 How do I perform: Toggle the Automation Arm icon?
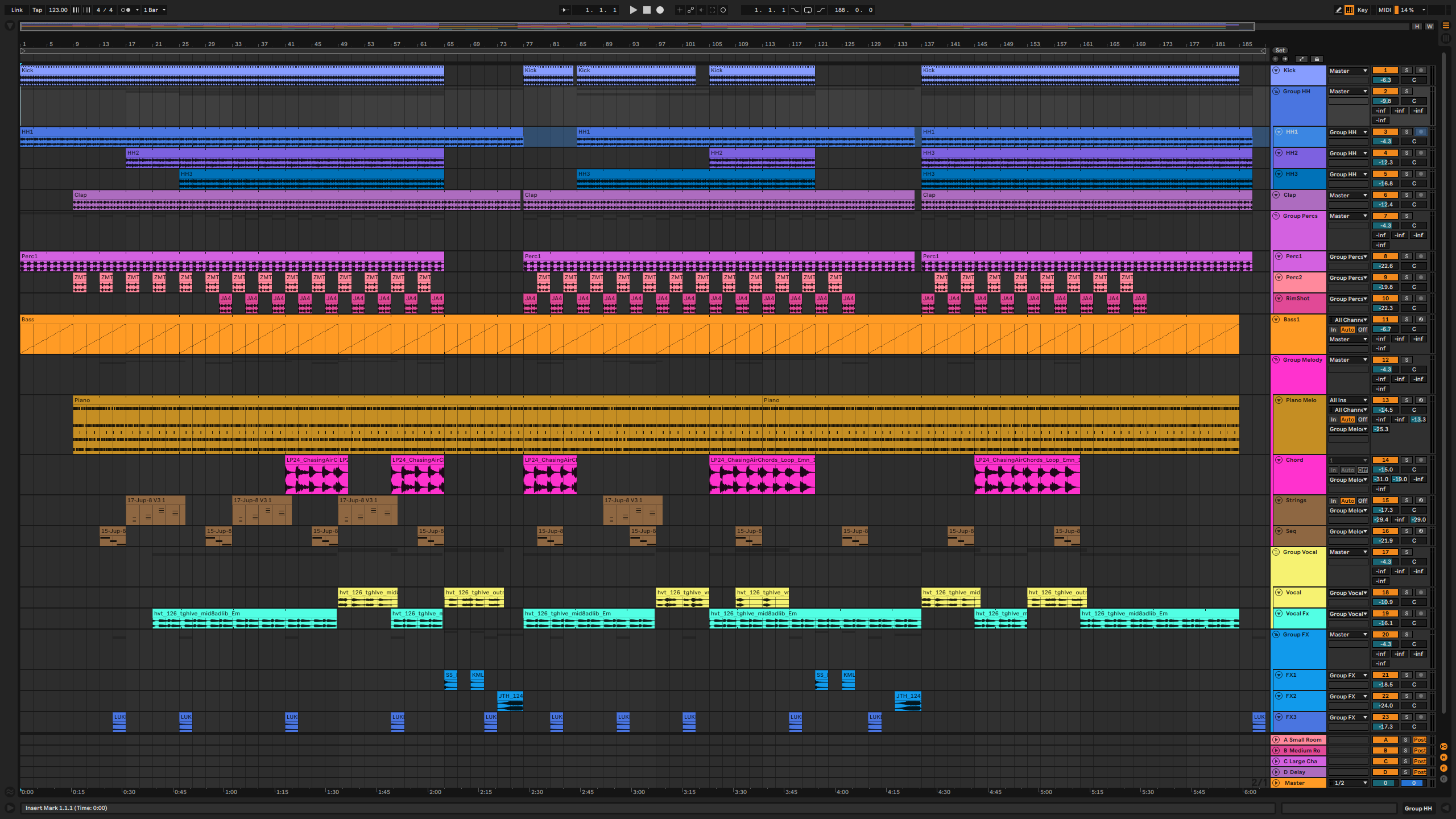(690, 10)
